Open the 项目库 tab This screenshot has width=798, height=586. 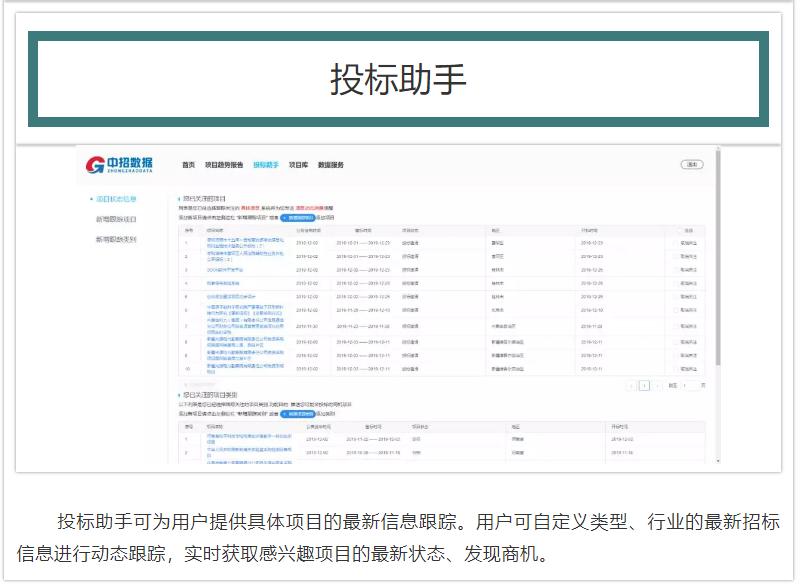click(x=298, y=165)
